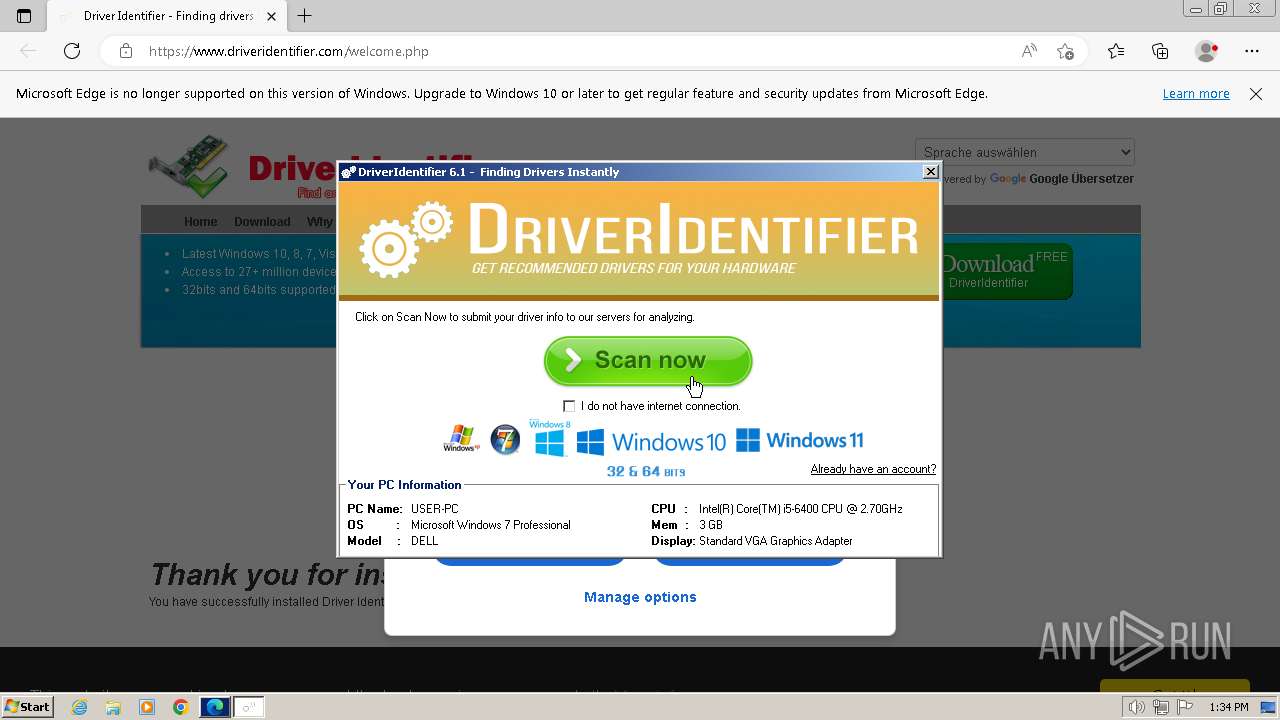Open Action Center flag tray icon
Viewport: 1280px width, 720px height.
click(x=1184, y=707)
